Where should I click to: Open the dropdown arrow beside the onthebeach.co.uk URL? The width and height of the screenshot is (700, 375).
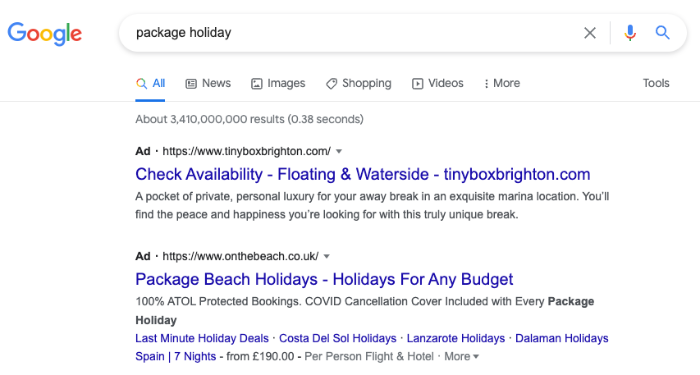click(327, 257)
